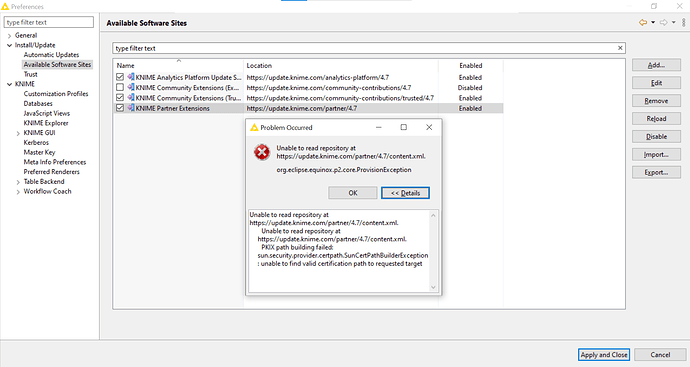Select the community-contributions/trusted/4.7 location cell
The height and width of the screenshot is (367, 690).
[340, 98]
